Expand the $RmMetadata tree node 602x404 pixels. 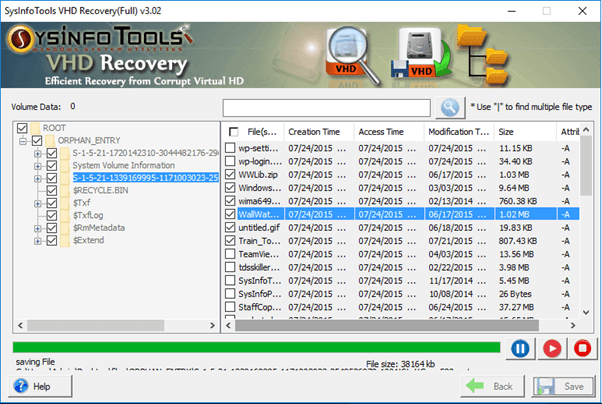tap(38, 228)
